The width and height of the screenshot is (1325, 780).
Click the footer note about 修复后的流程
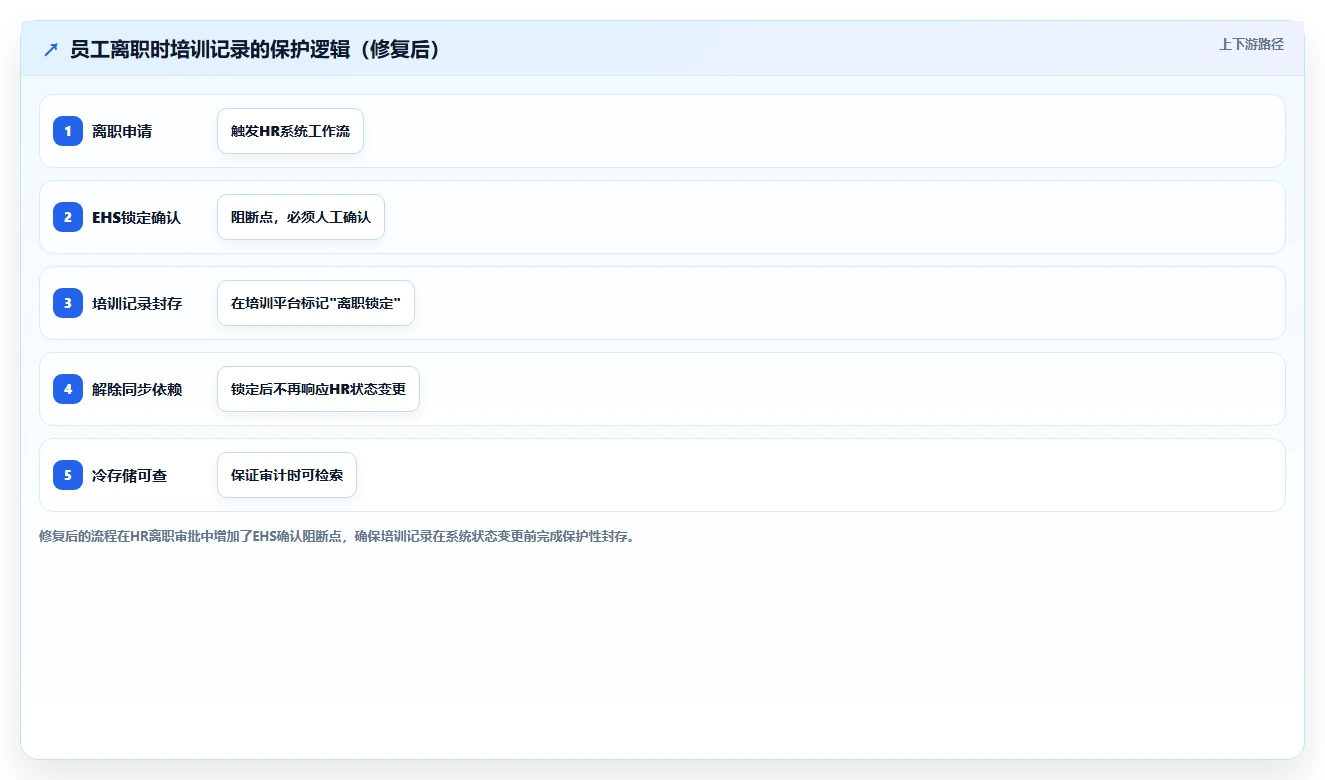click(337, 536)
